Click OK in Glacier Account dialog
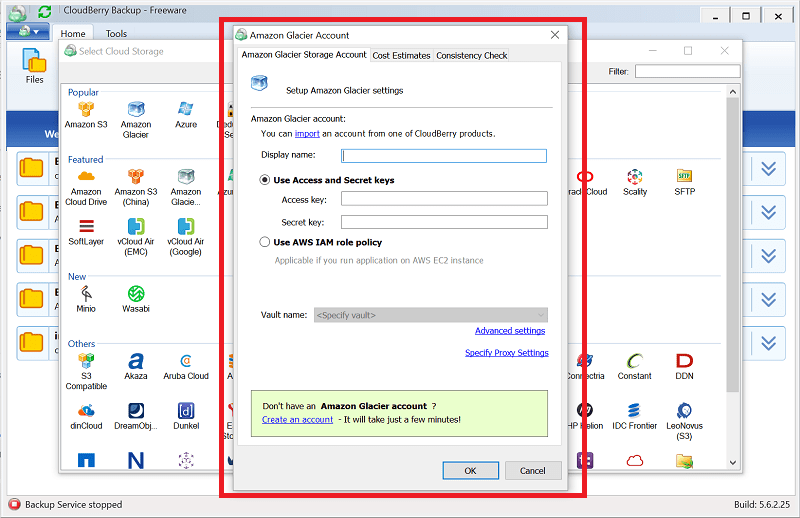This screenshot has height=518, width=800. point(470,471)
